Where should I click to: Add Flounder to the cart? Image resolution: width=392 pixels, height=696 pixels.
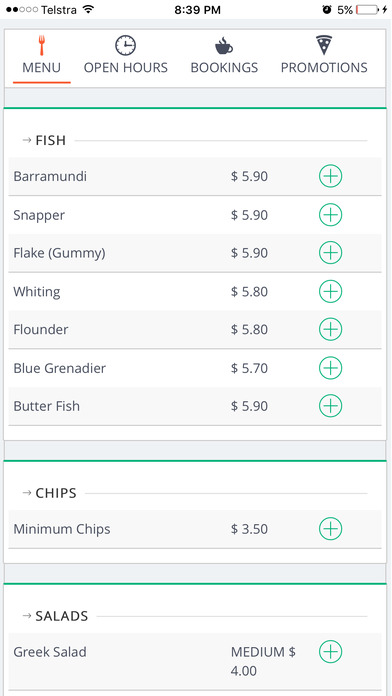coord(330,329)
